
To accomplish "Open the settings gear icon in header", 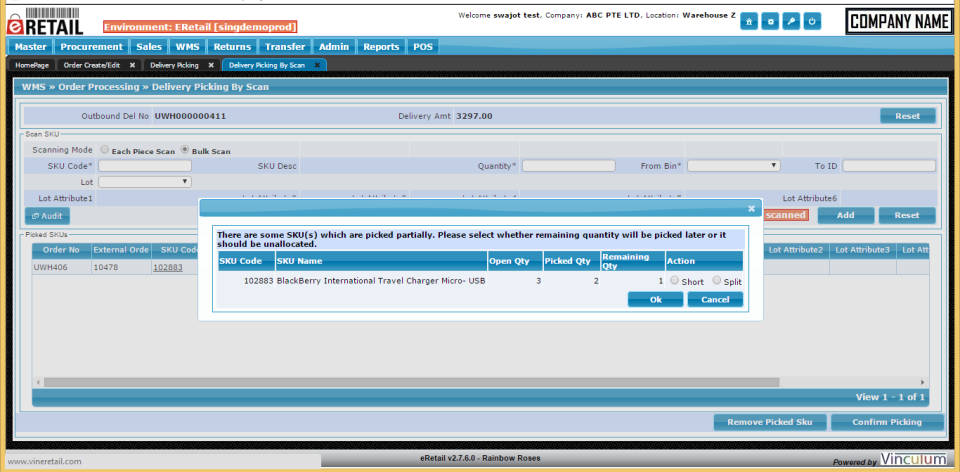I will 770,22.
